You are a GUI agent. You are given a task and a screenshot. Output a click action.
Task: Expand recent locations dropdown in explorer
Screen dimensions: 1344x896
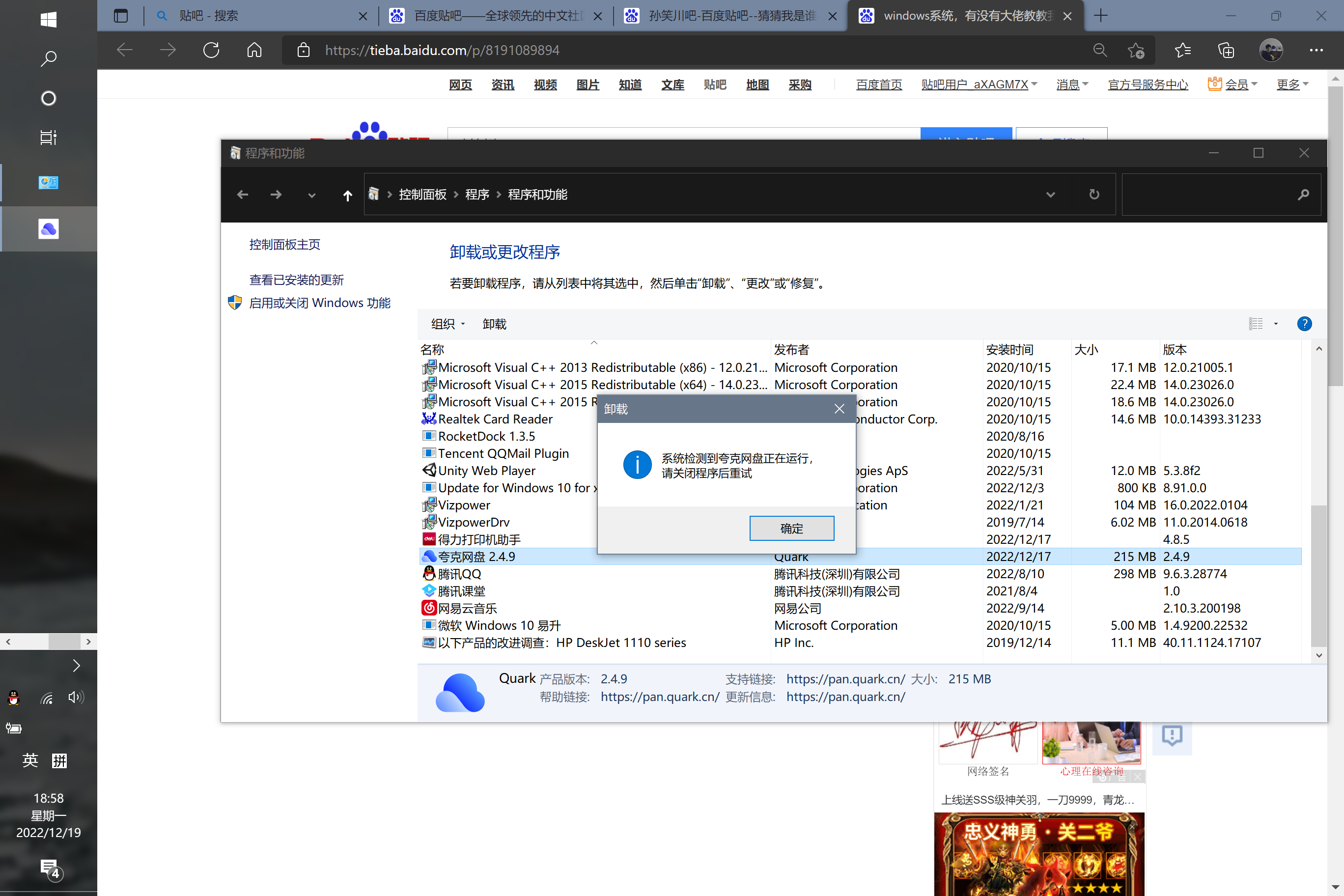[311, 196]
